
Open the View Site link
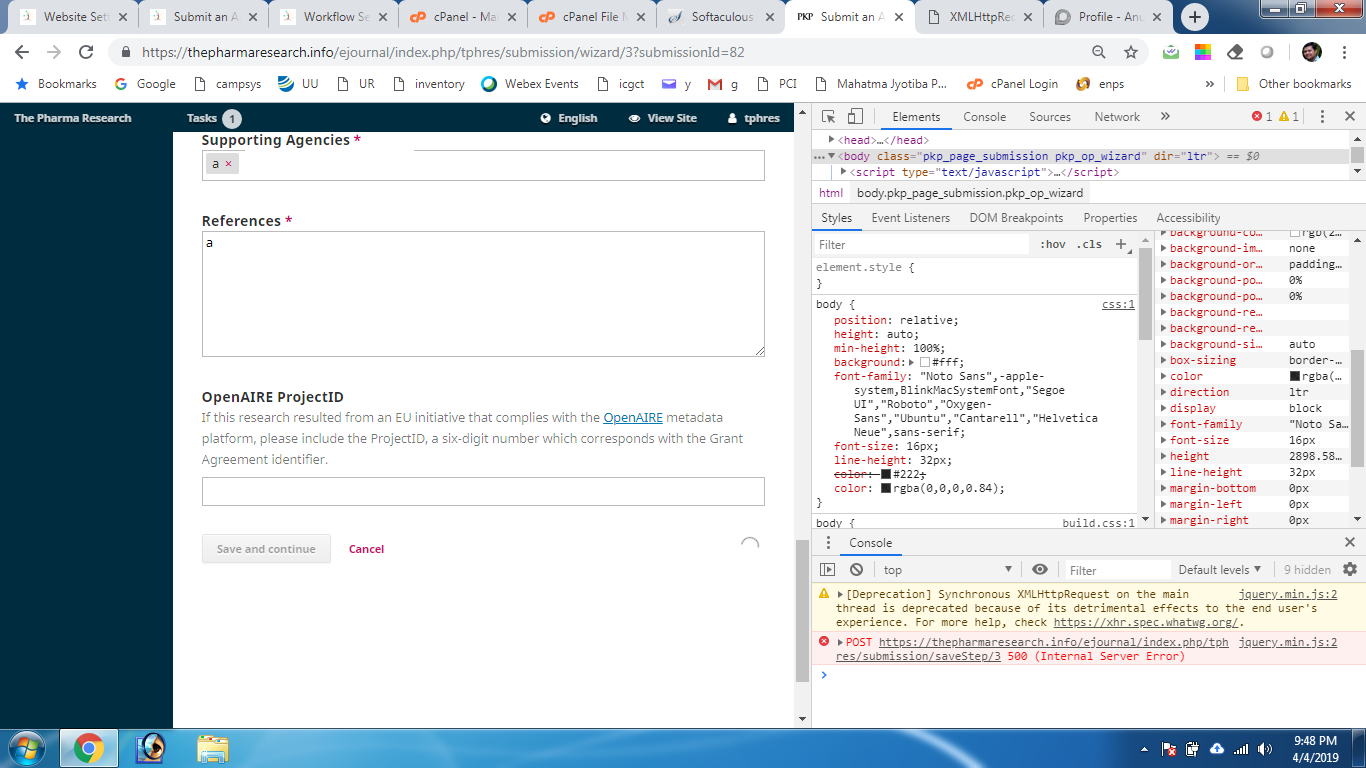[662, 118]
